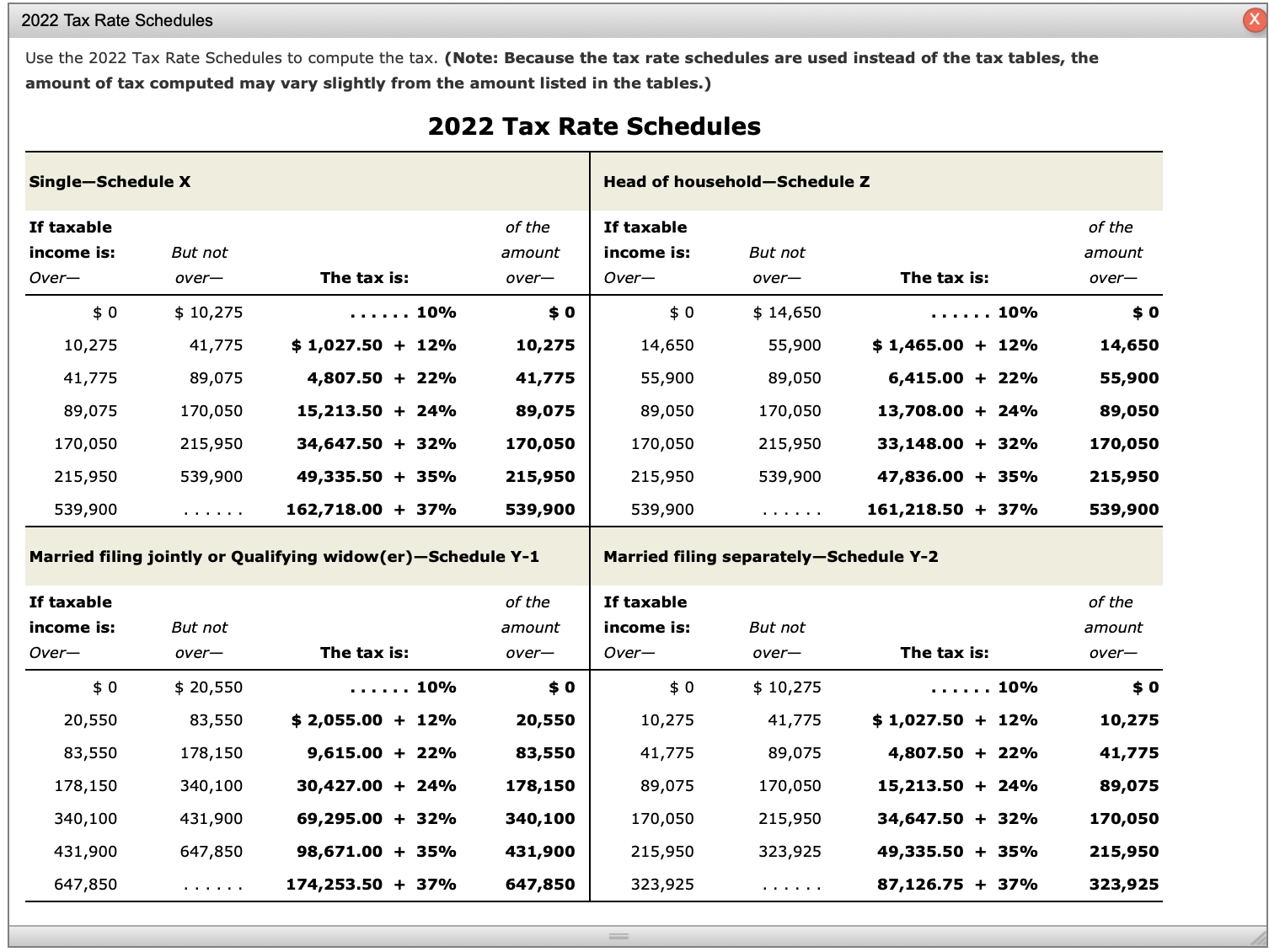Click the corner resize grip of the dialog

(1258, 938)
